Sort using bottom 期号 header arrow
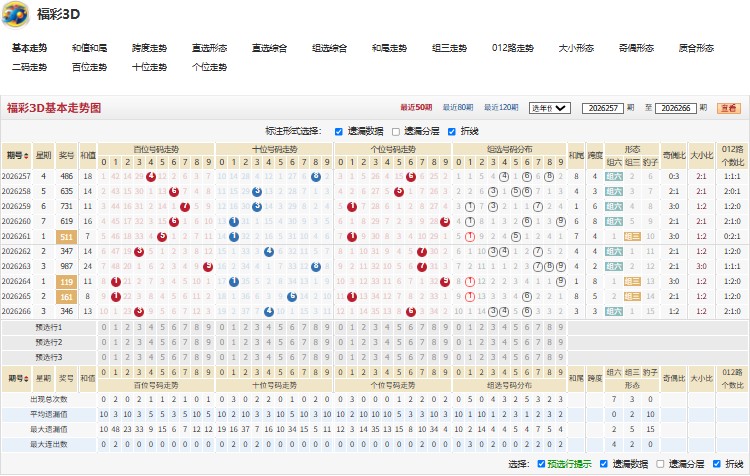The height and width of the screenshot is (476, 750). [26, 378]
